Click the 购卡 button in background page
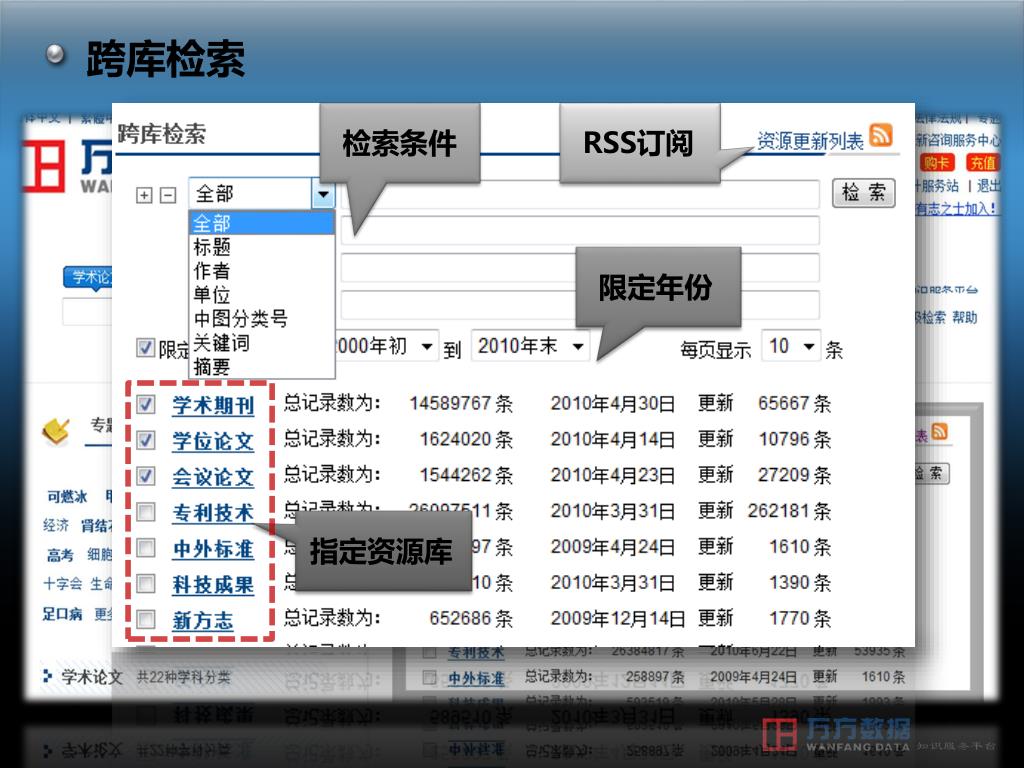 coord(936,163)
